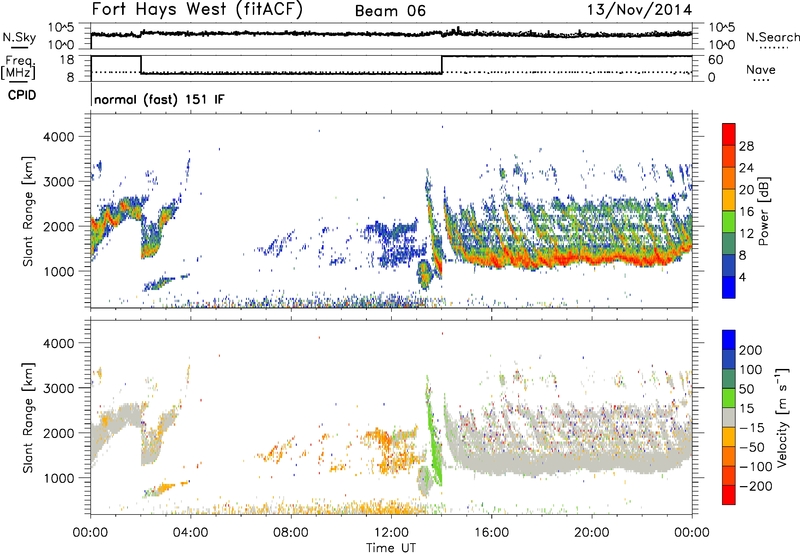This screenshot has width=800, height=554.
Task: Click the '20:00' time tick label
Action: [592, 533]
